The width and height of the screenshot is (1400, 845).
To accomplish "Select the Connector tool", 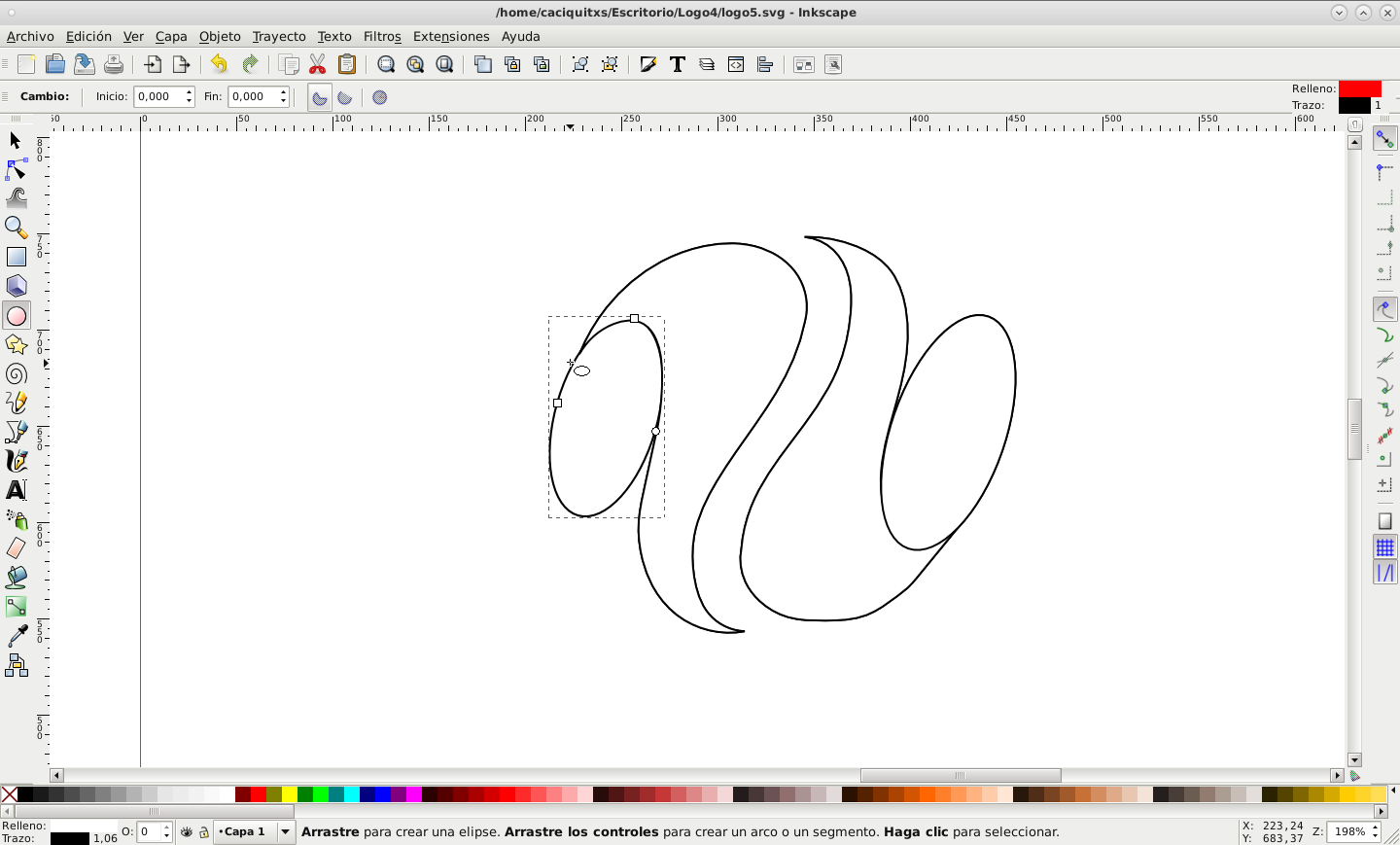I will tap(16, 665).
